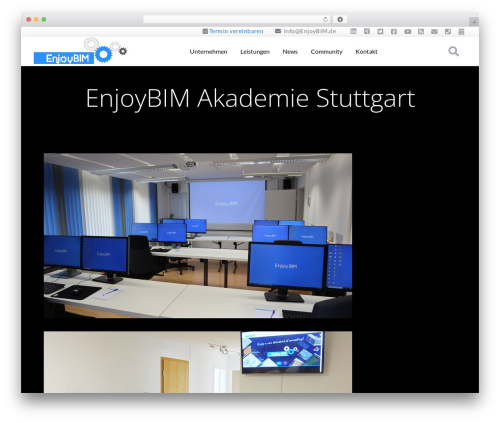Select the Kontakt menu item
Viewport: 500px width, 423px height.
366,52
